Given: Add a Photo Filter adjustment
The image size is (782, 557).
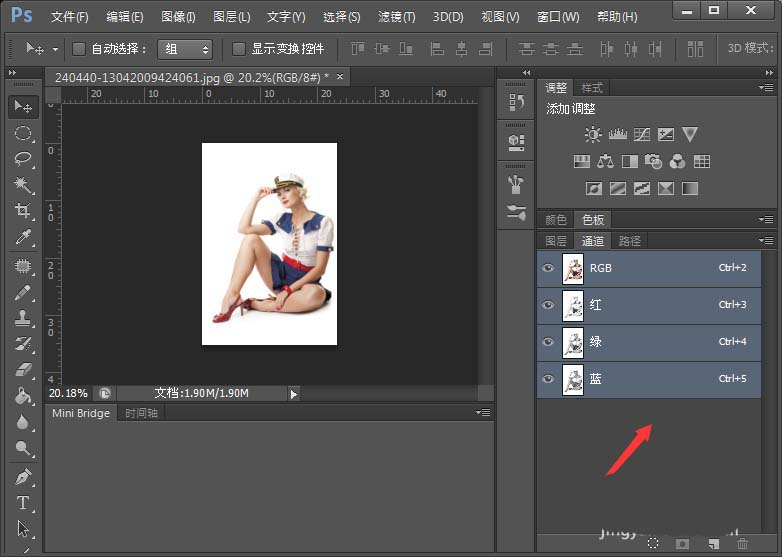Looking at the screenshot, I should (653, 161).
